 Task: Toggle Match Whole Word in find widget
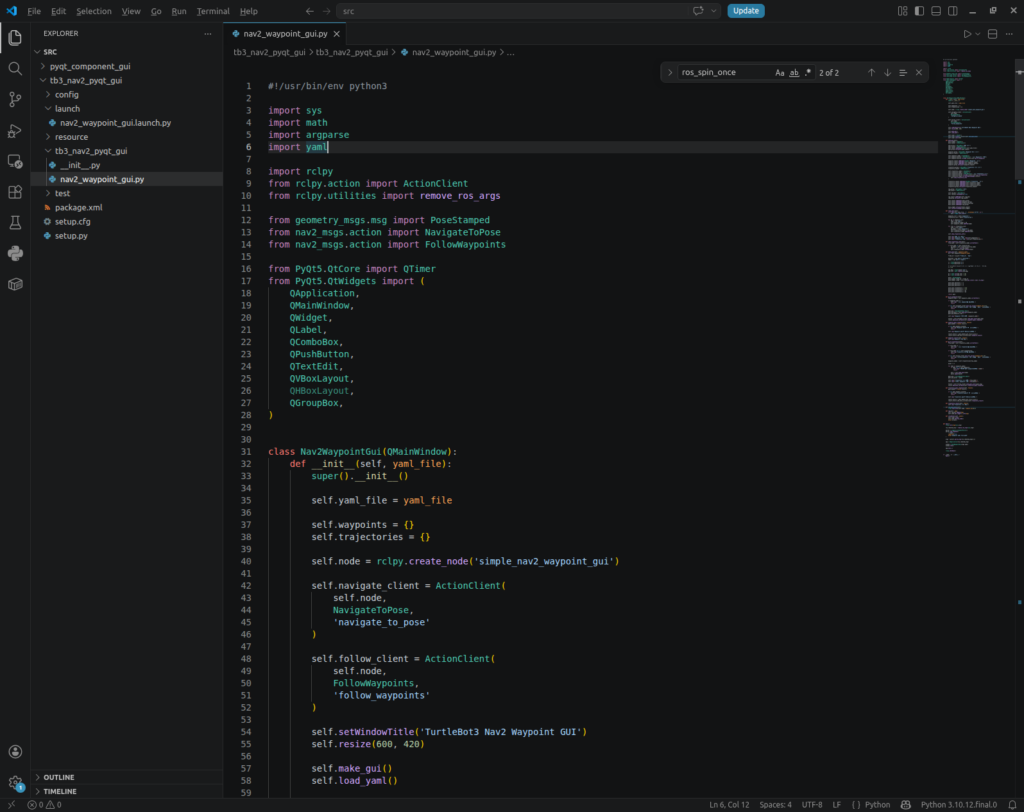point(794,73)
